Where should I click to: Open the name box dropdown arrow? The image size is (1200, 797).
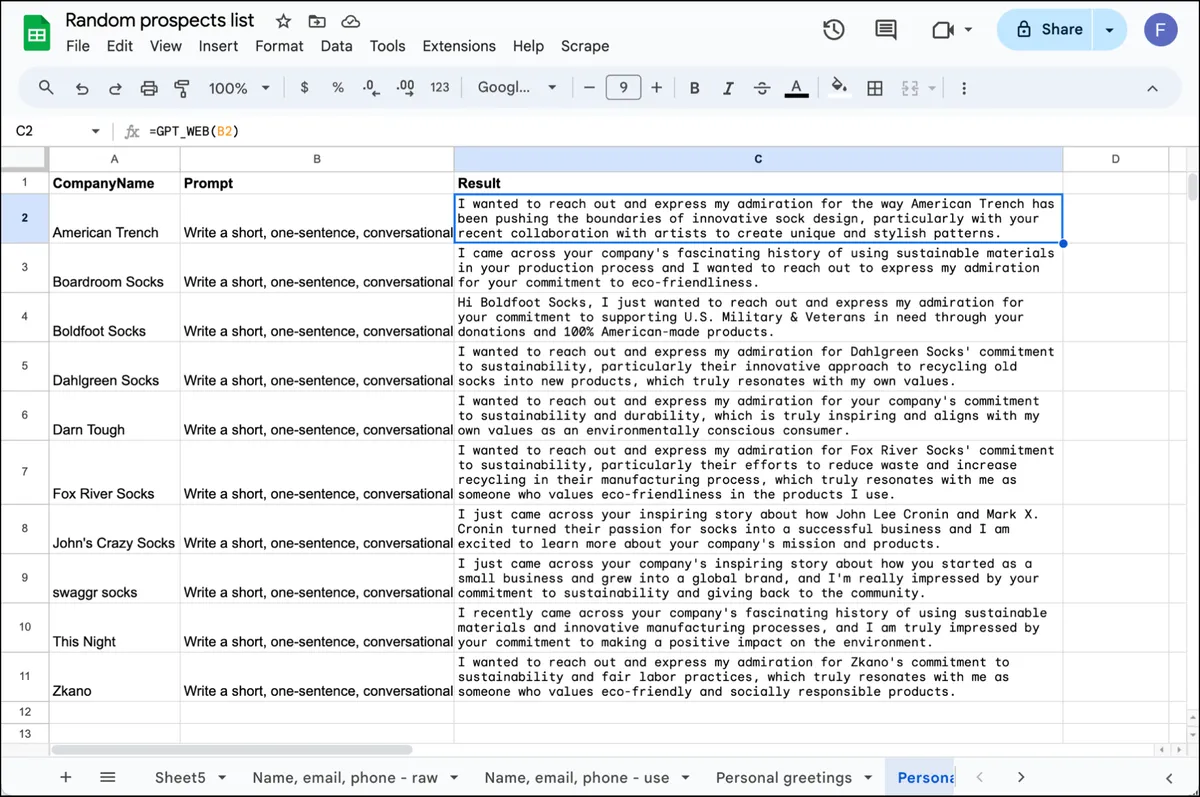coord(96,131)
